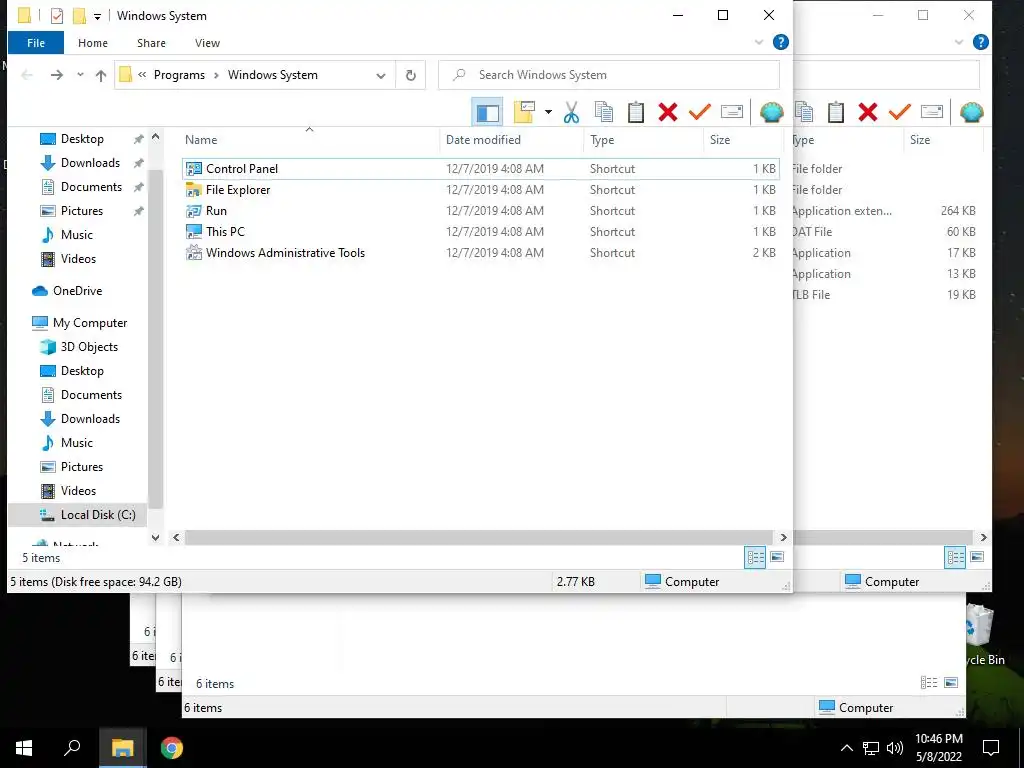Select the This PC shortcut

[x=481, y=231]
